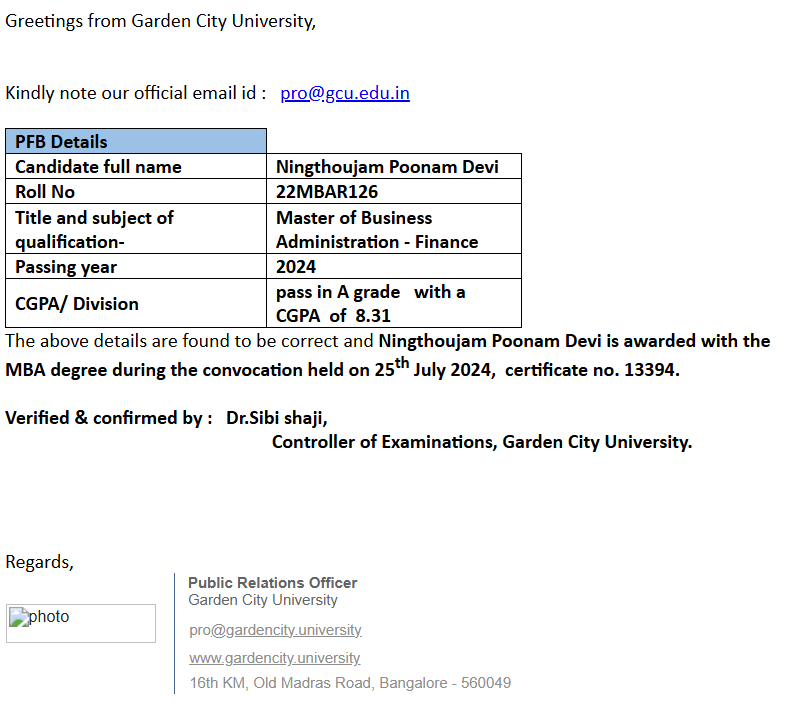Click the Roll No label cell
The image size is (795, 717).
[136, 192]
